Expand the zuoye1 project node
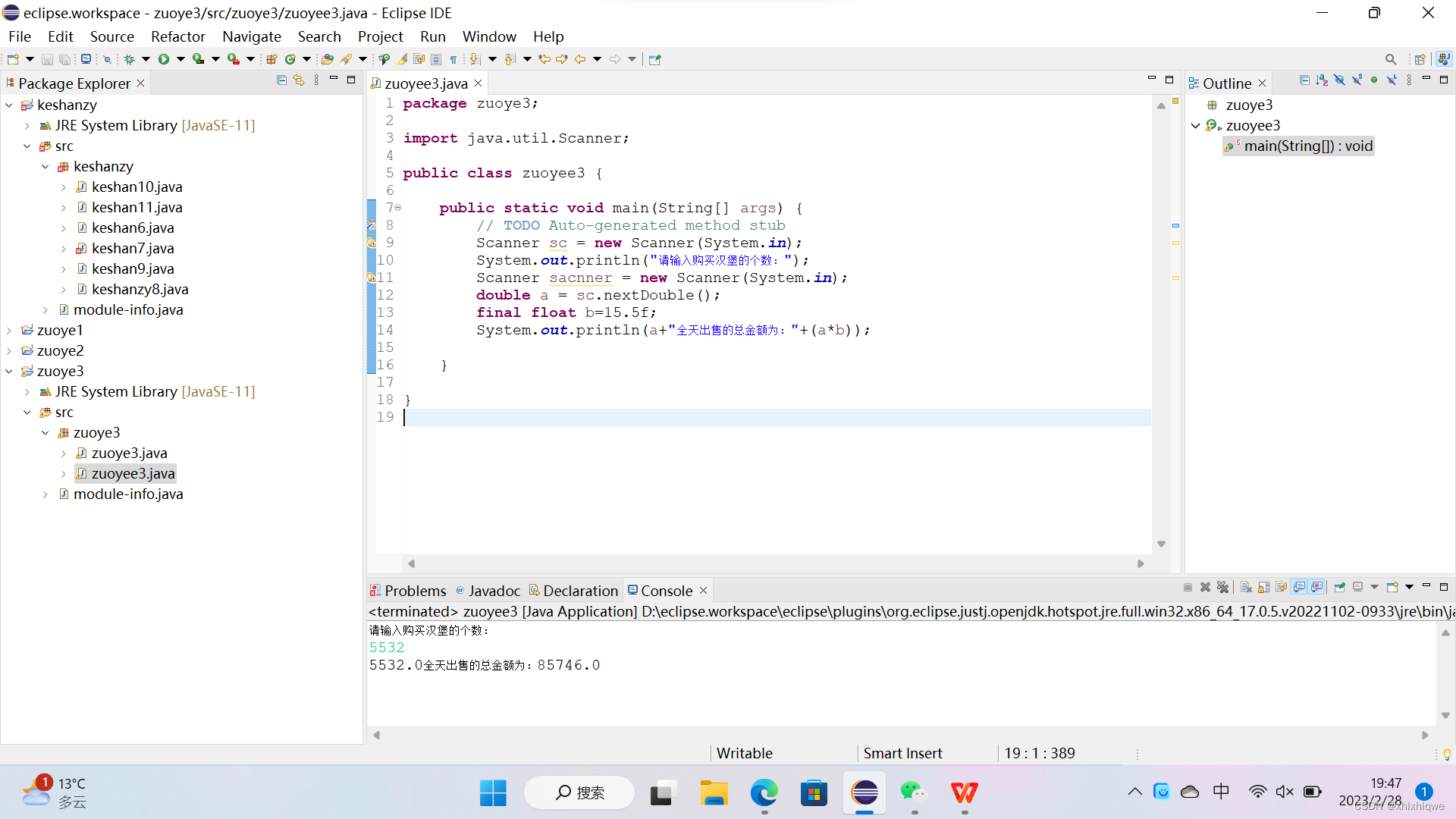Image resolution: width=1456 pixels, height=819 pixels. (x=9, y=331)
